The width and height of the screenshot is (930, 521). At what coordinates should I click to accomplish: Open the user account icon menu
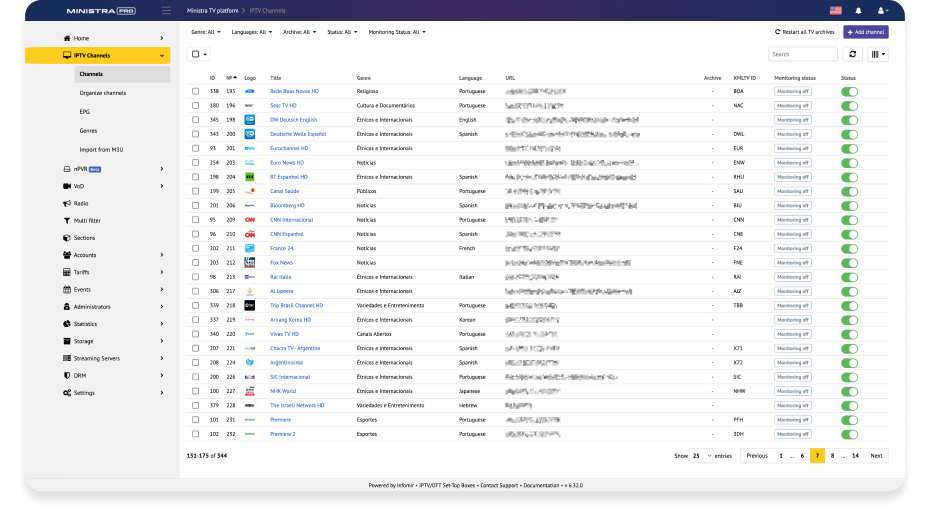tap(881, 11)
